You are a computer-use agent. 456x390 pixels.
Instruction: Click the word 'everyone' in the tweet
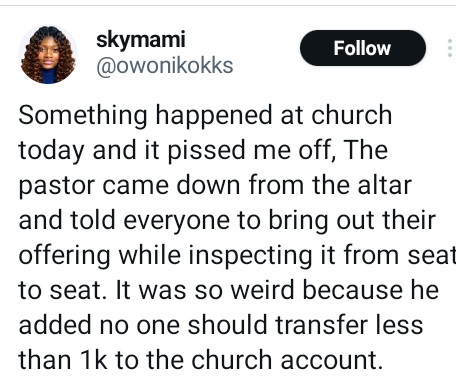coord(177,221)
